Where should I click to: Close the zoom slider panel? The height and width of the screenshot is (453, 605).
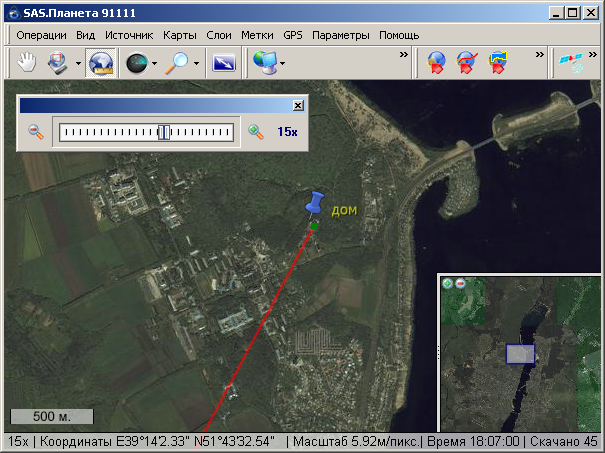[297, 105]
